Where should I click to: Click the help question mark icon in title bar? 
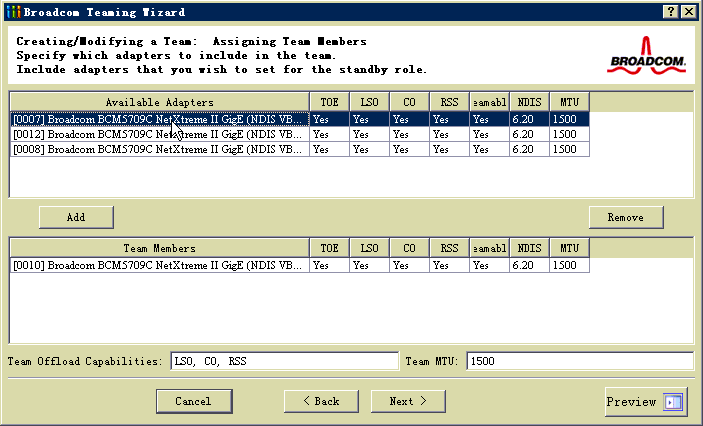click(671, 12)
